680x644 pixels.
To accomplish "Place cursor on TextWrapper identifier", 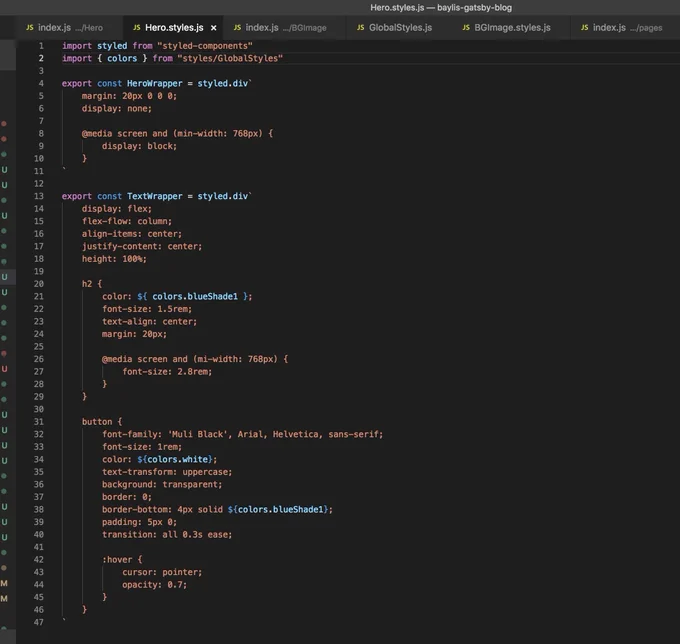I will (154, 196).
